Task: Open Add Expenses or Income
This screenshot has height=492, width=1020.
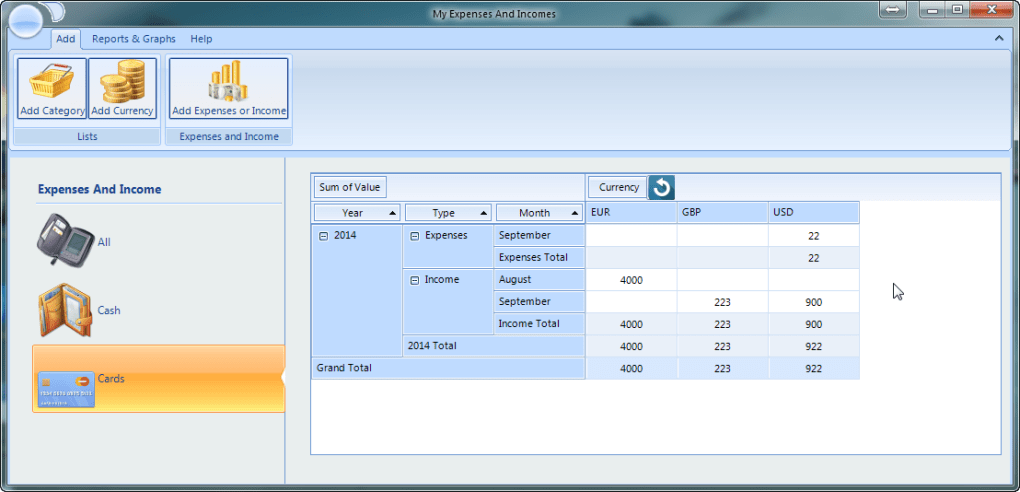Action: click(228, 81)
